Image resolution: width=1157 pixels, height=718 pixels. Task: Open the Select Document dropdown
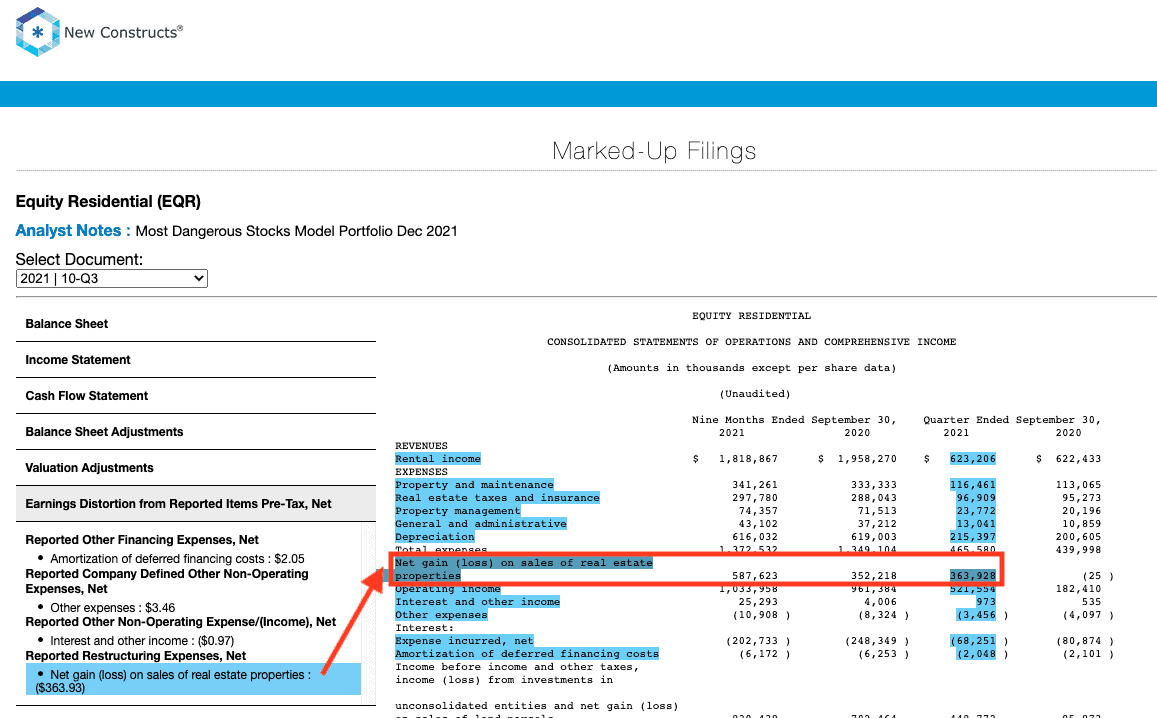pos(111,278)
